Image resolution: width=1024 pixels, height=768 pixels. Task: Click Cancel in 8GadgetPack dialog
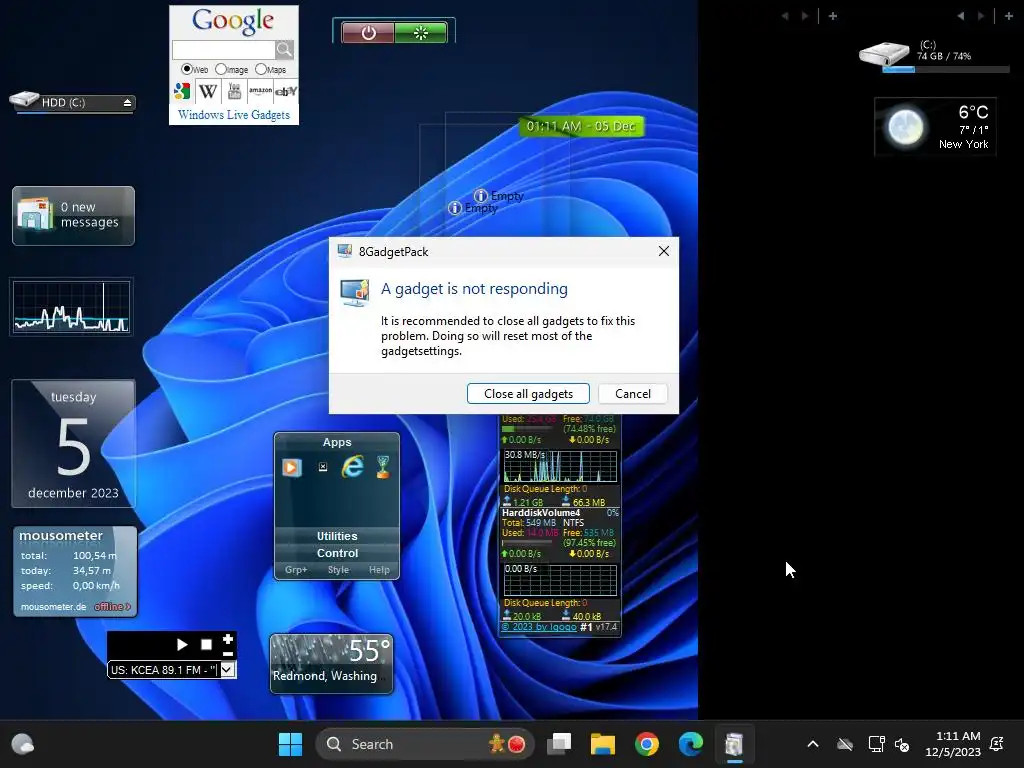pyautogui.click(x=633, y=394)
